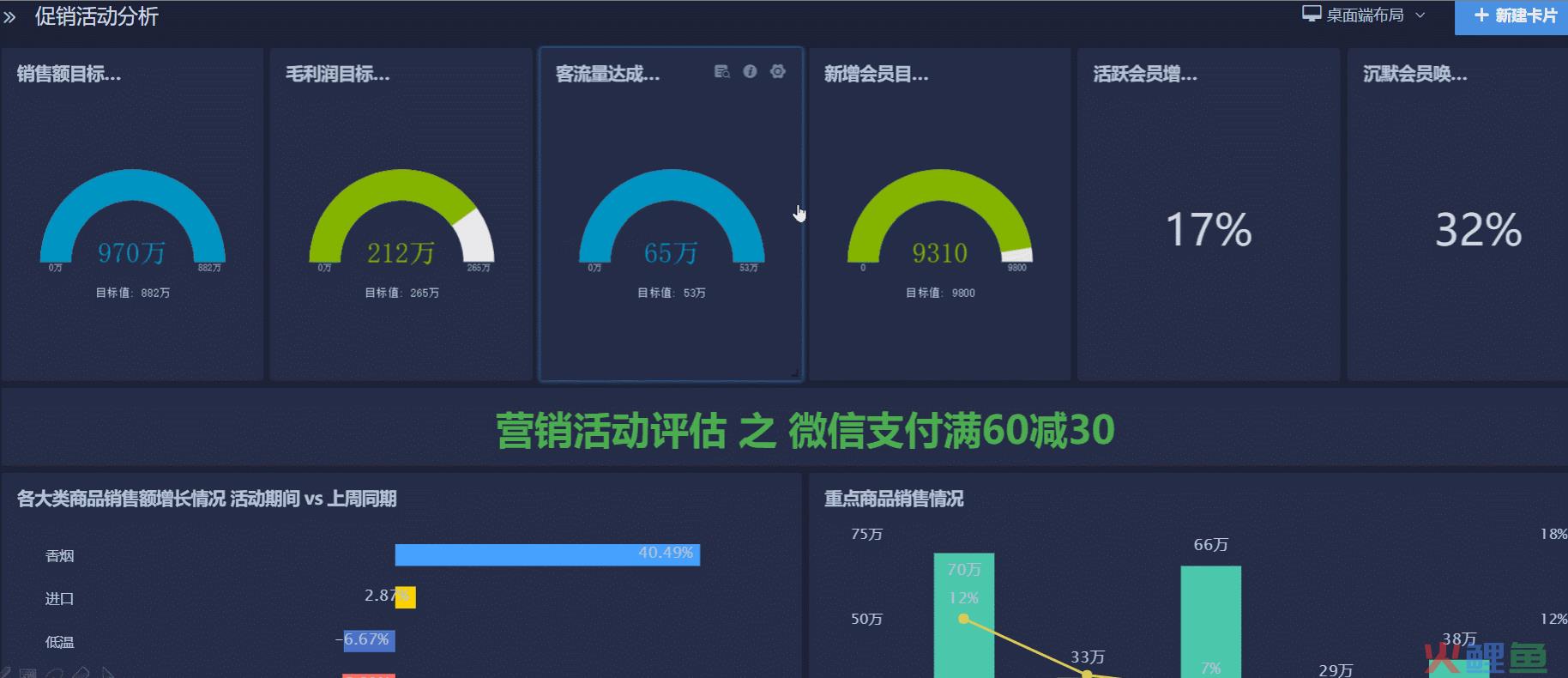Click resize handle corner of 客流量达成 card

(795, 373)
